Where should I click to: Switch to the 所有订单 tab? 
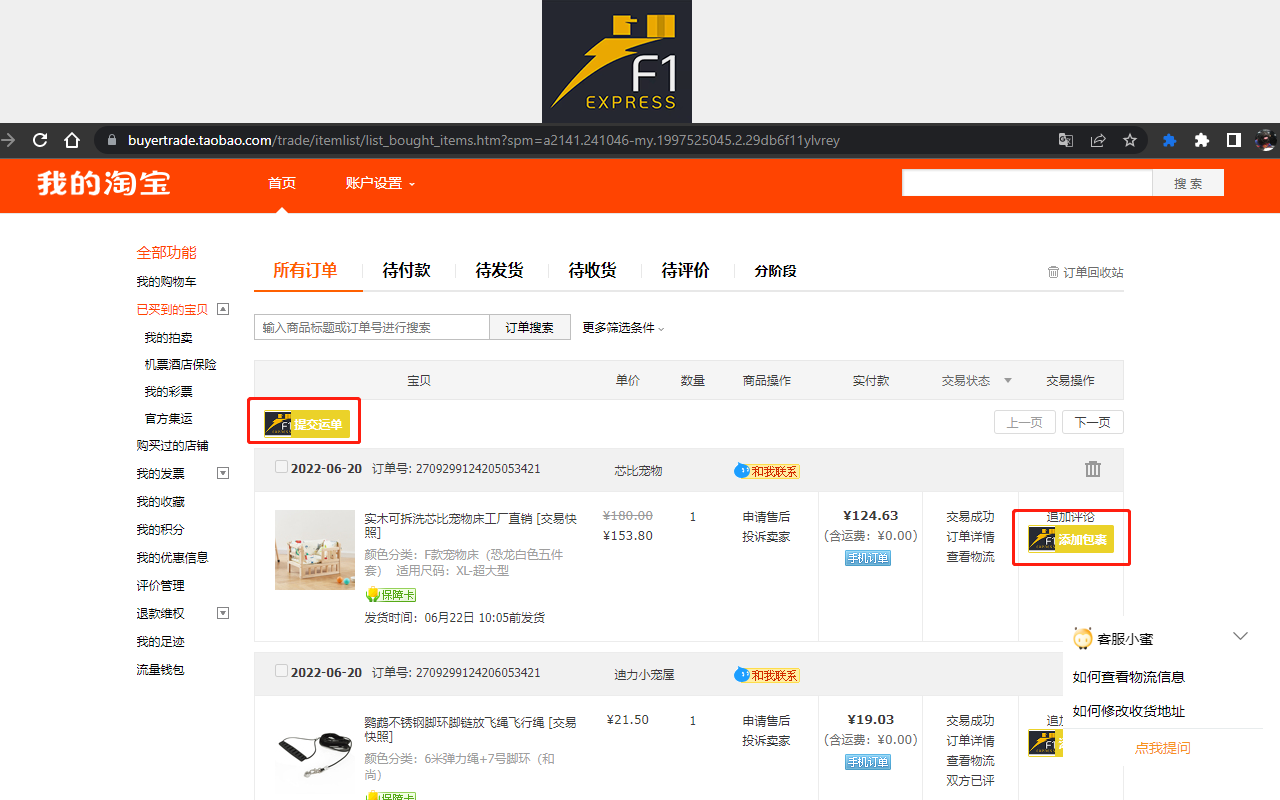tap(305, 270)
